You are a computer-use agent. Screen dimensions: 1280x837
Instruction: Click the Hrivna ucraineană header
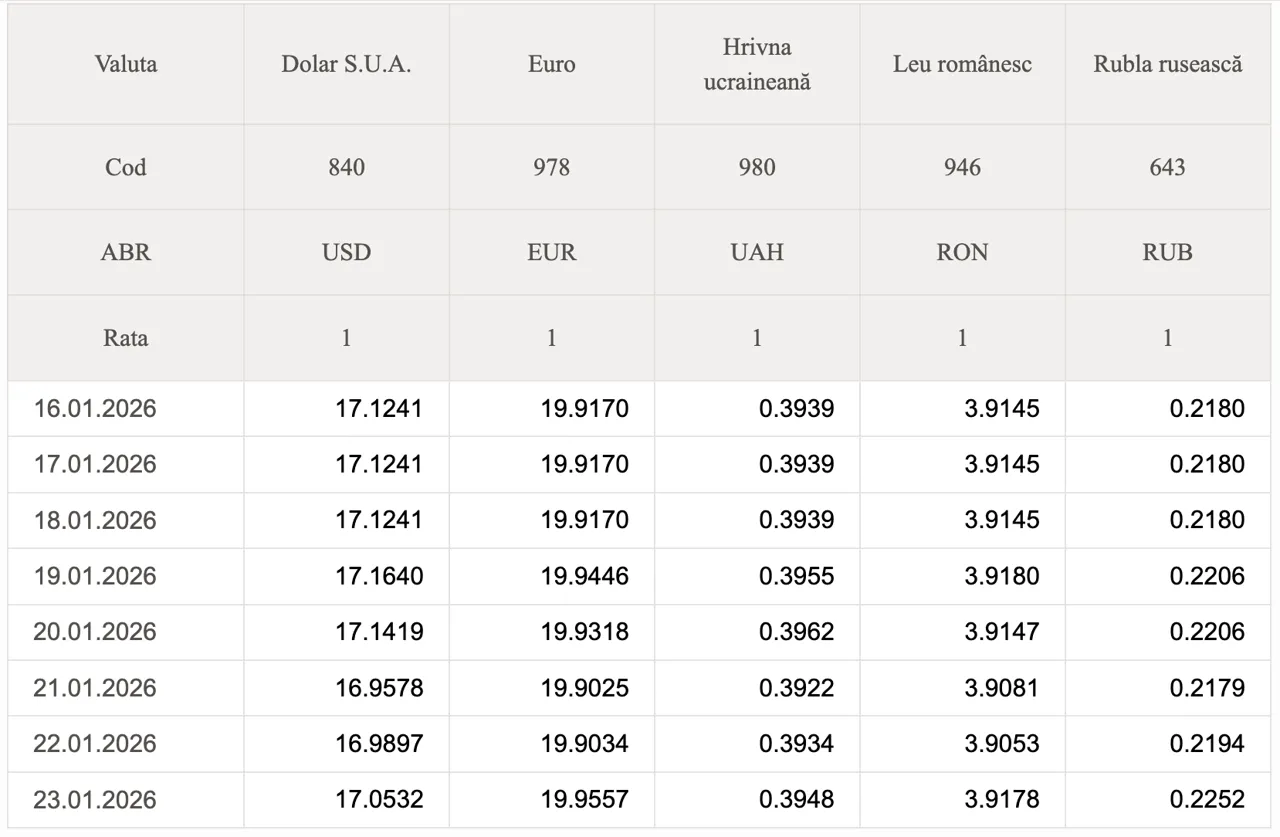point(757,64)
